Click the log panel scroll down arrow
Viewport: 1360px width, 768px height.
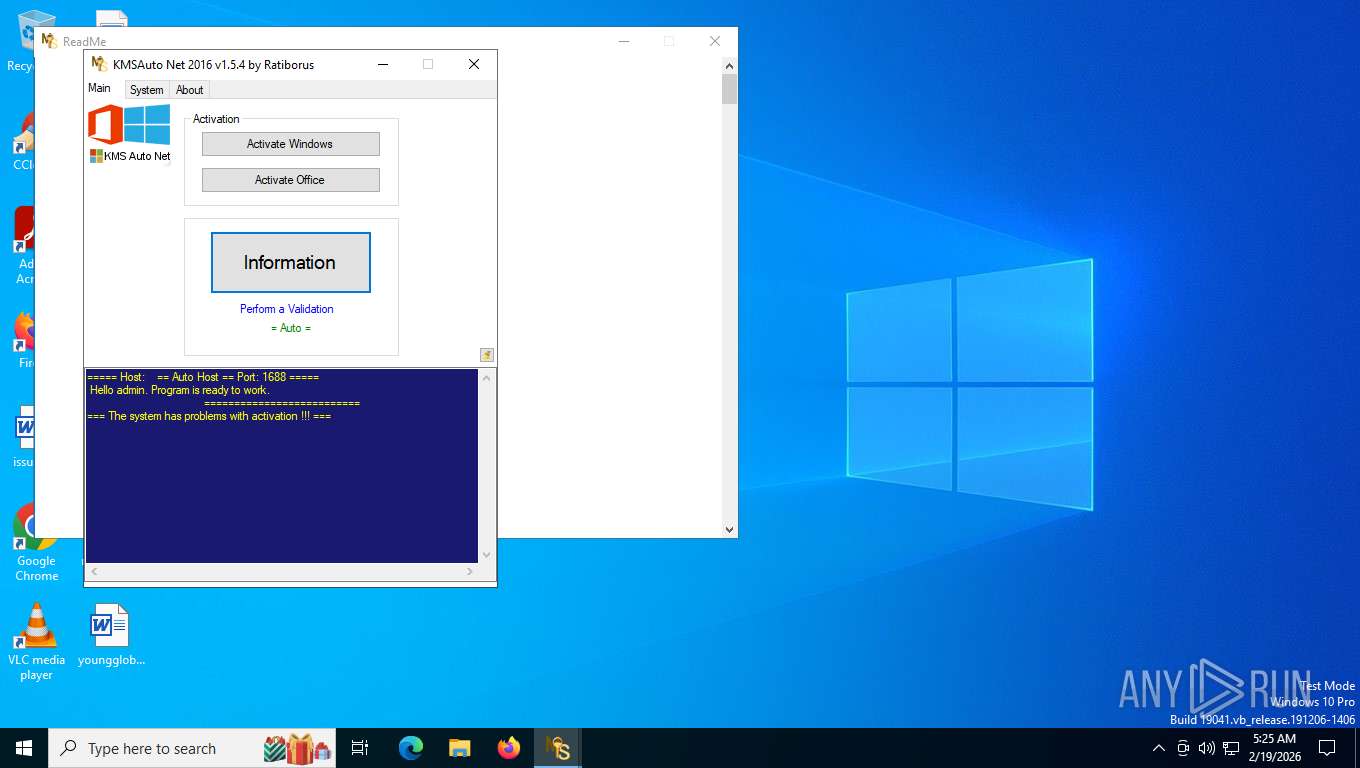tap(487, 555)
